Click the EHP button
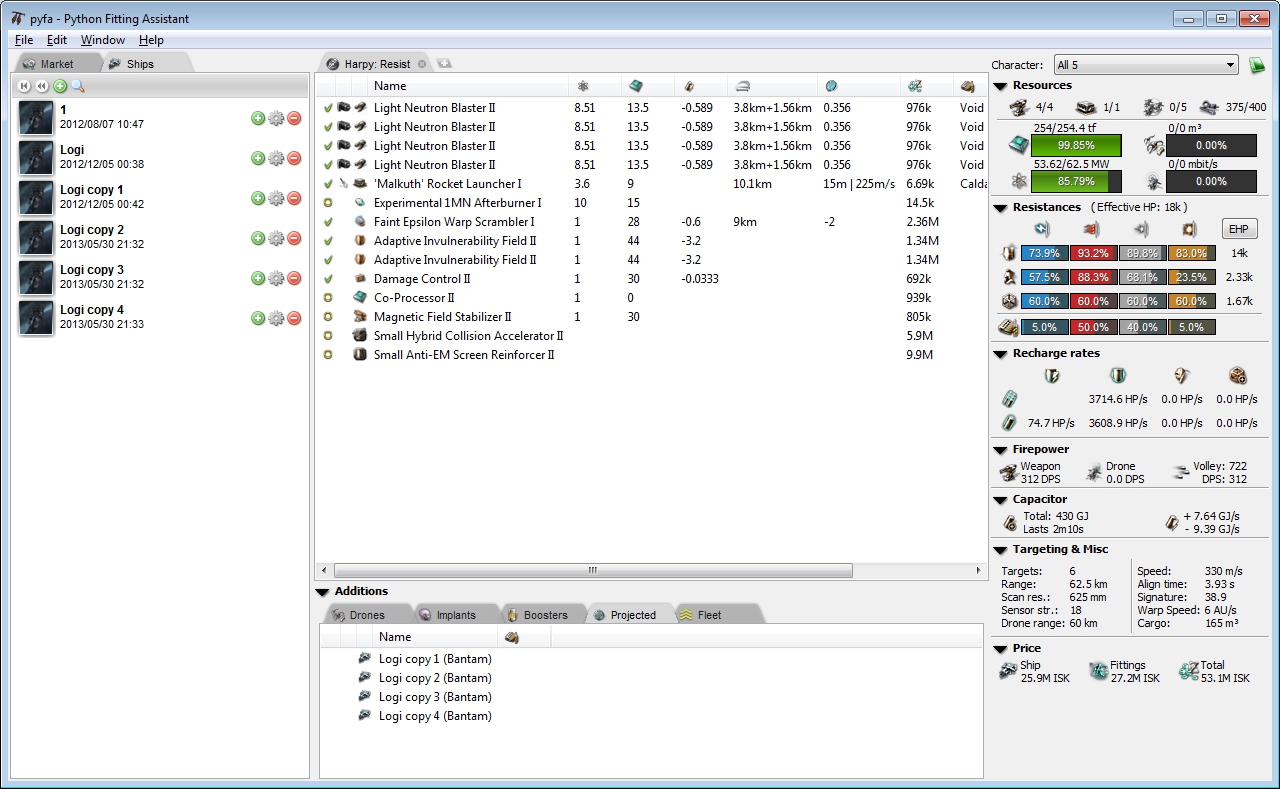This screenshot has width=1280, height=789. pyautogui.click(x=1240, y=230)
